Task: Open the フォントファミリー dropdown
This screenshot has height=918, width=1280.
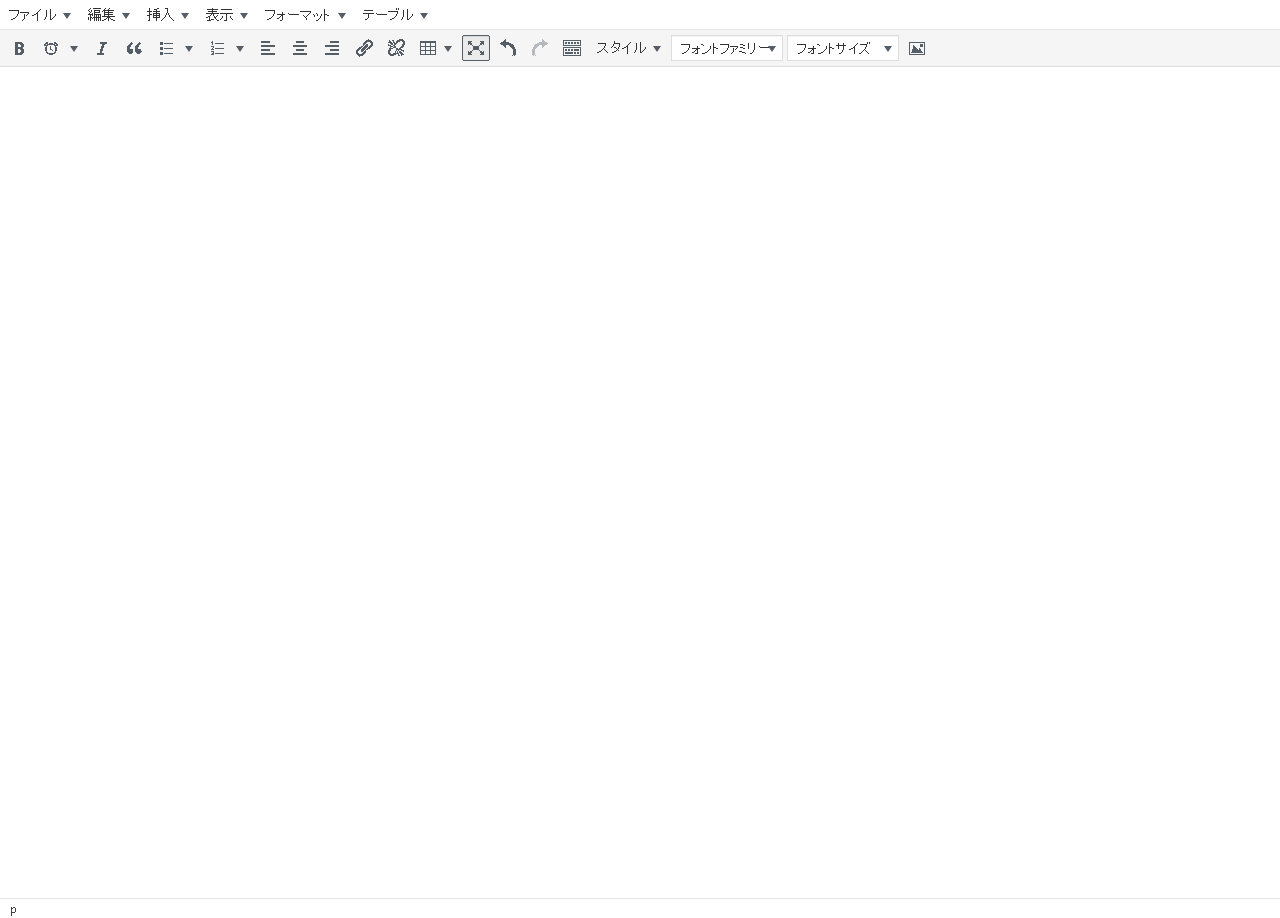Action: [x=727, y=48]
